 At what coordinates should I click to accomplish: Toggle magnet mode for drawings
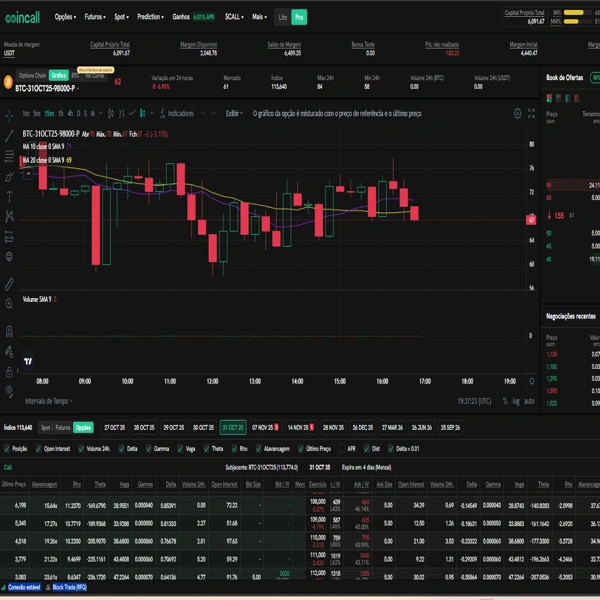pos(9,331)
